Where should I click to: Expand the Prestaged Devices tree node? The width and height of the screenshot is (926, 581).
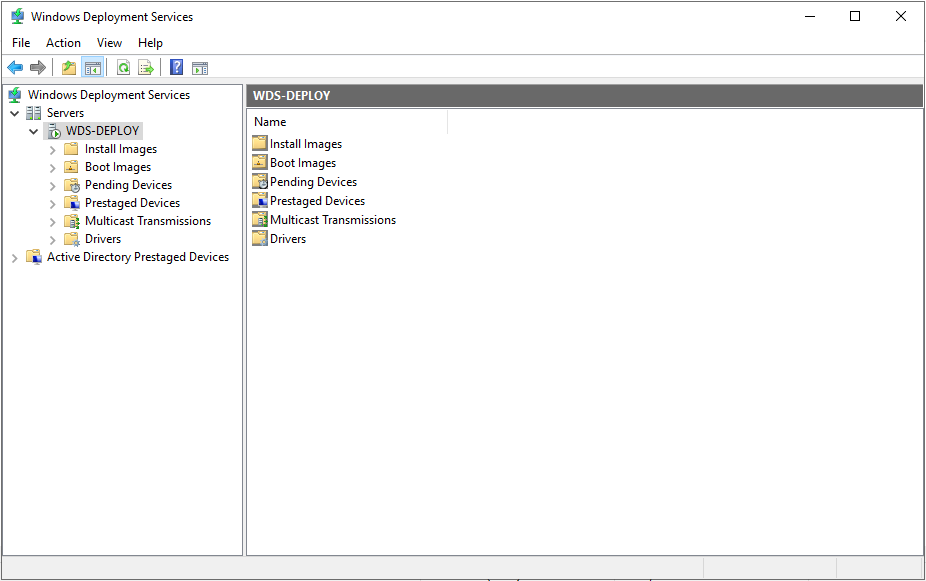point(53,204)
